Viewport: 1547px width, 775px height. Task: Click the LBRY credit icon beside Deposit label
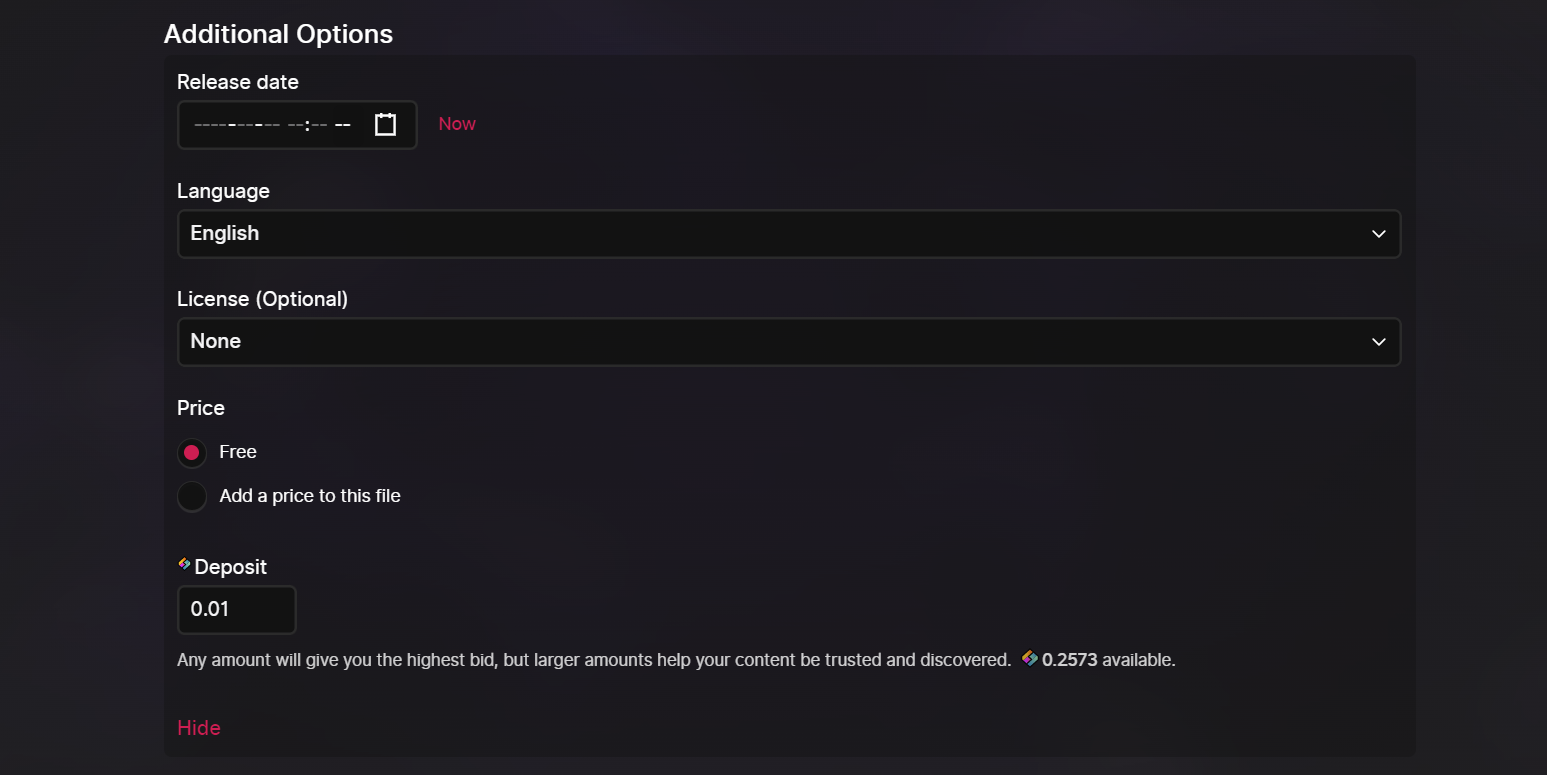tap(184, 564)
